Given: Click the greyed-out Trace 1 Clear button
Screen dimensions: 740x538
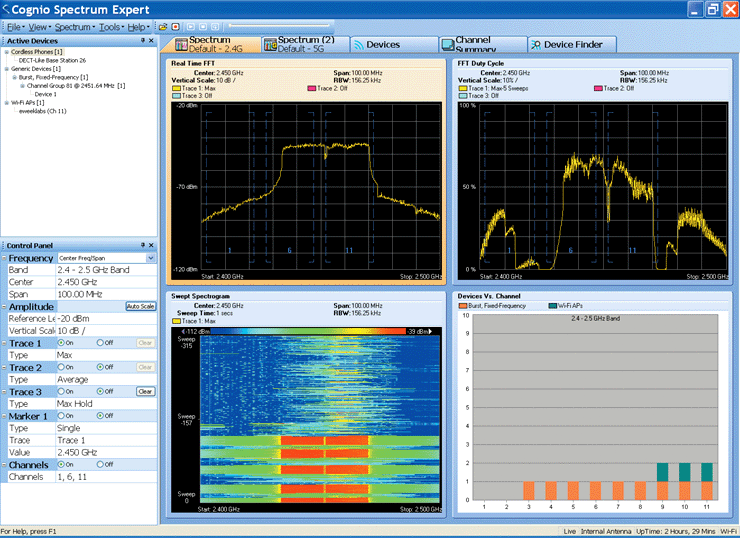Looking at the screenshot, I should pos(145,343).
